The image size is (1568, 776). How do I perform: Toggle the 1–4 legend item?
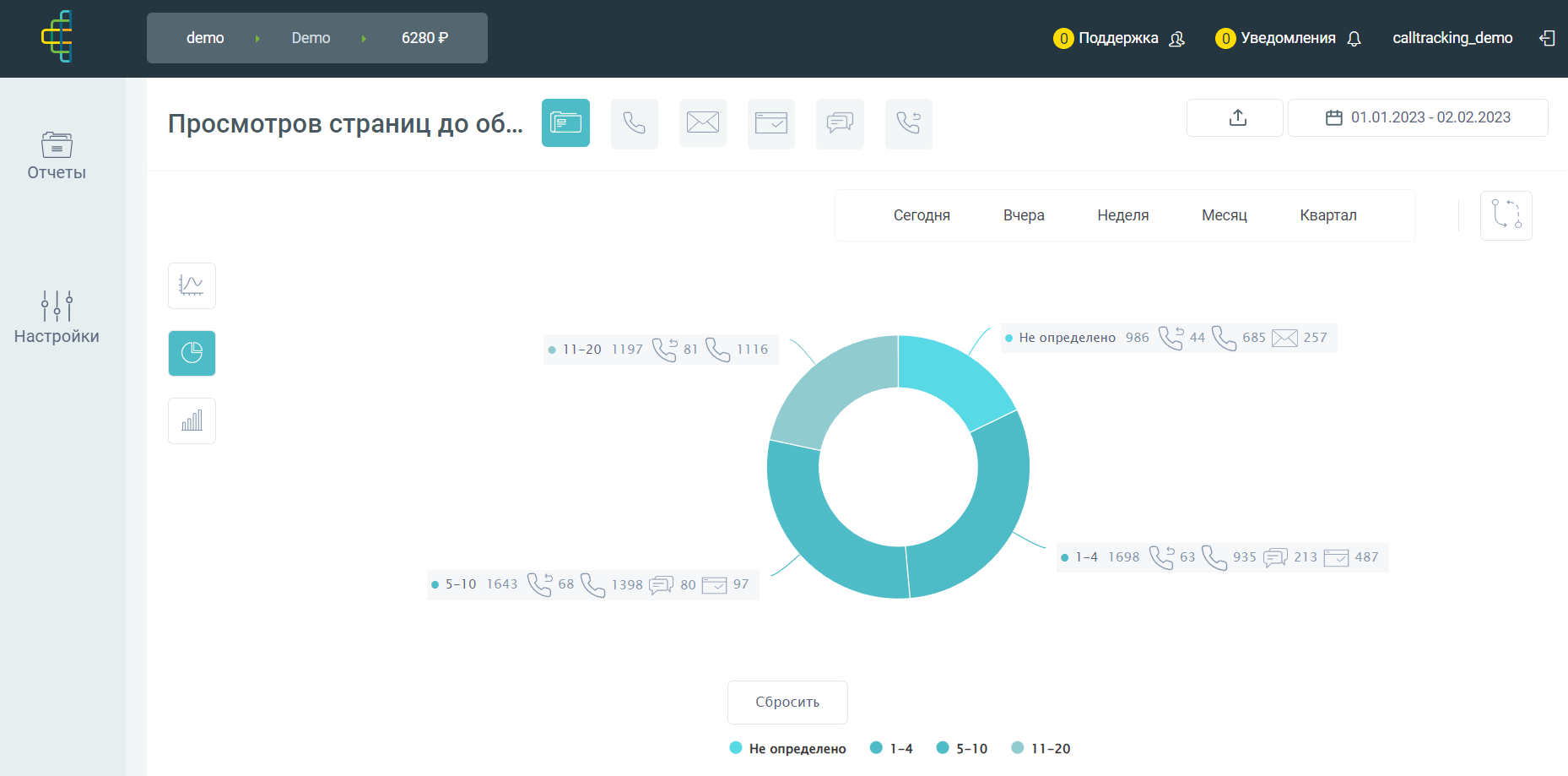pos(891,748)
